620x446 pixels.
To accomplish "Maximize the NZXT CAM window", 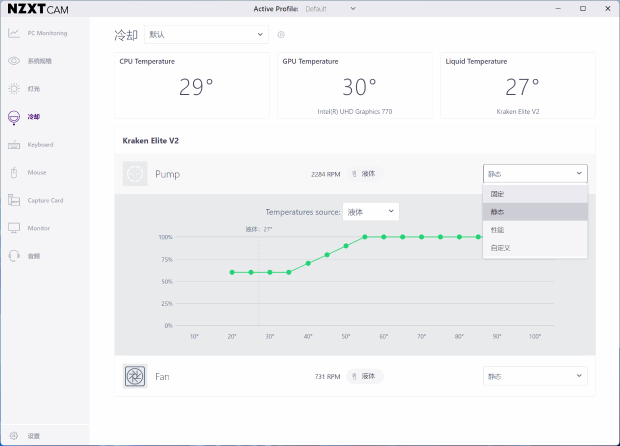I will [583, 8].
